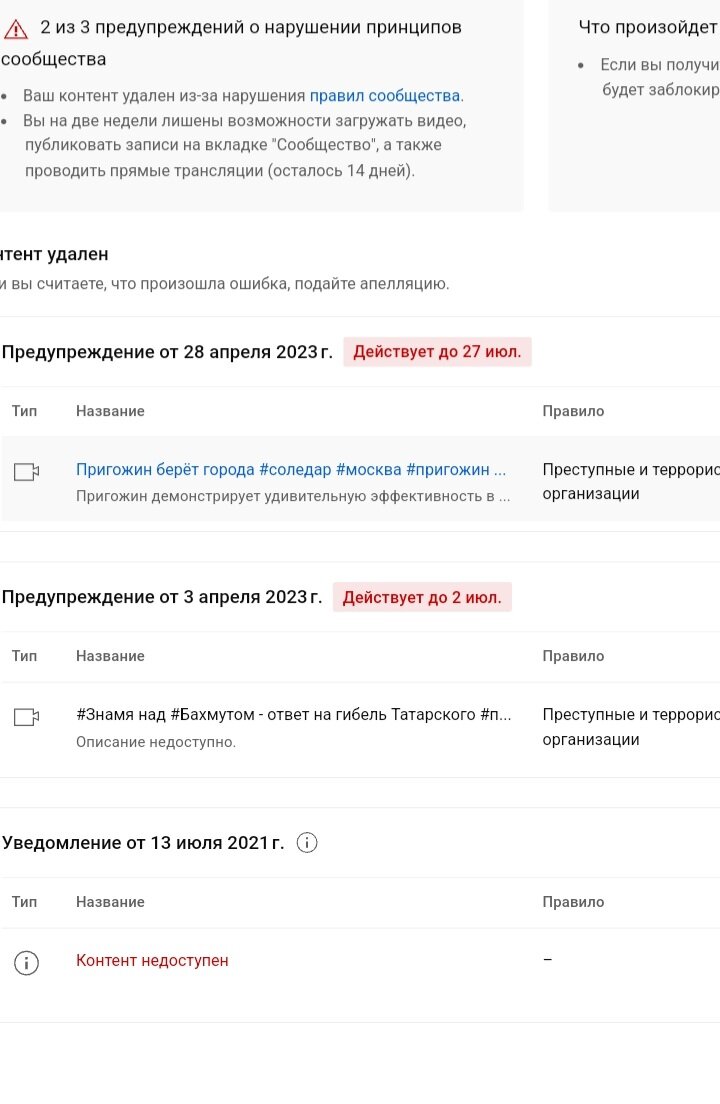720x1104 pixels.
Task: Click the "Действует до 27 июл." badge
Action: pos(437,352)
